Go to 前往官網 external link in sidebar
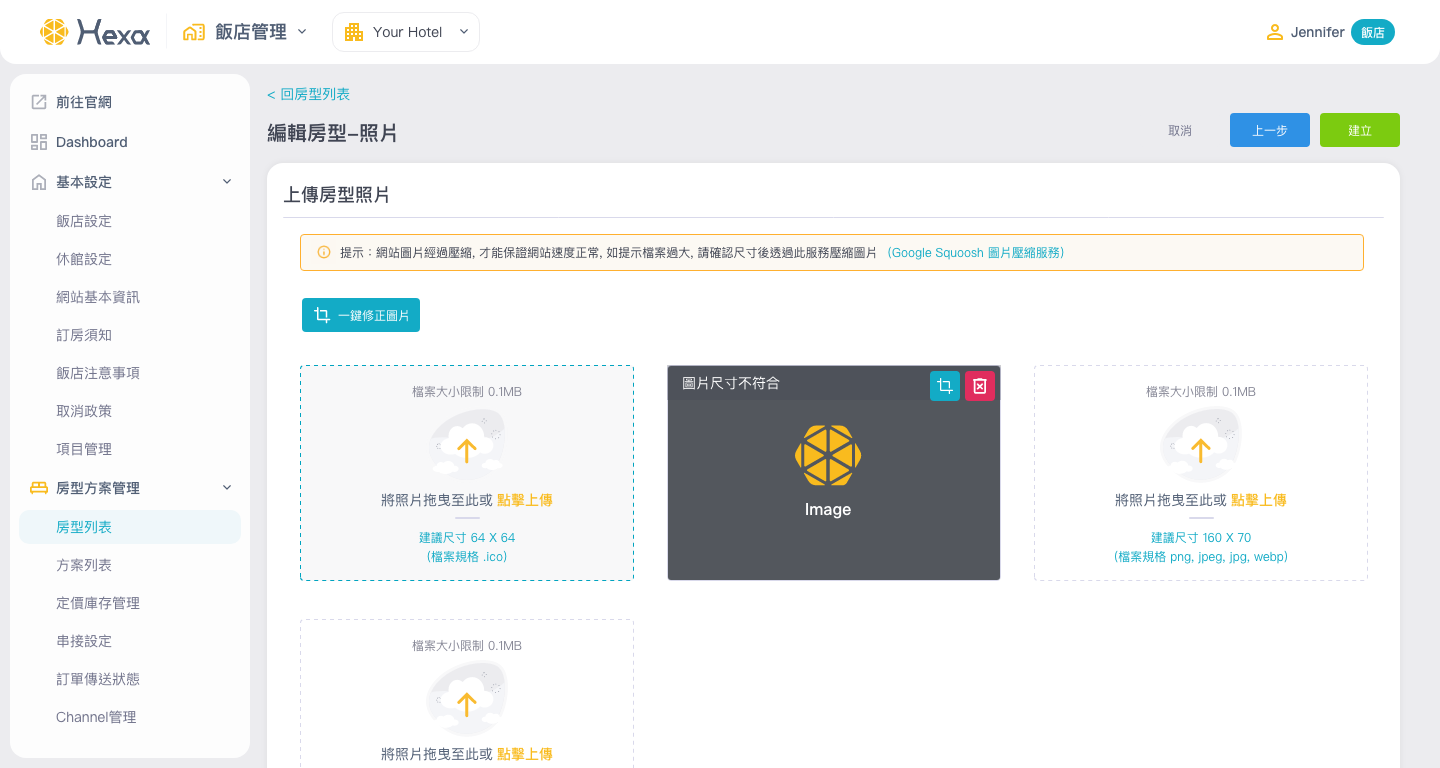This screenshot has width=1440, height=768. pyautogui.click(x=84, y=102)
